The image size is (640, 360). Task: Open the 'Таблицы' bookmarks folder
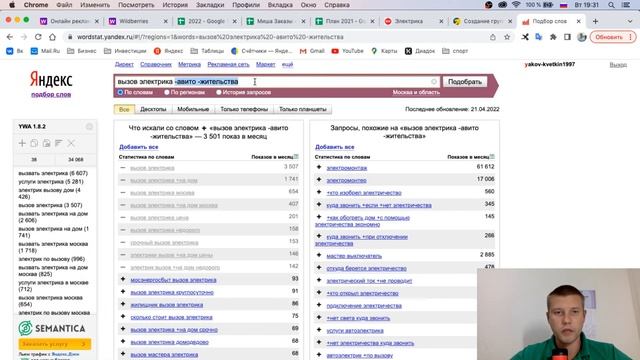pos(207,51)
